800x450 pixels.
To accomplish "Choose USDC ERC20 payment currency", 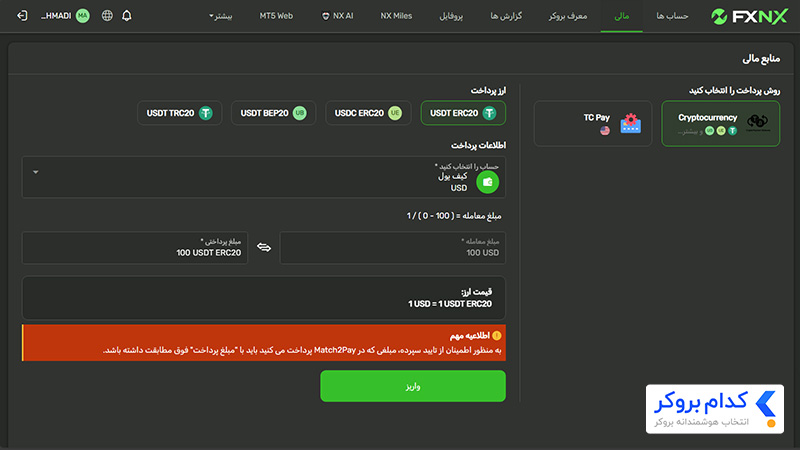I will point(368,113).
